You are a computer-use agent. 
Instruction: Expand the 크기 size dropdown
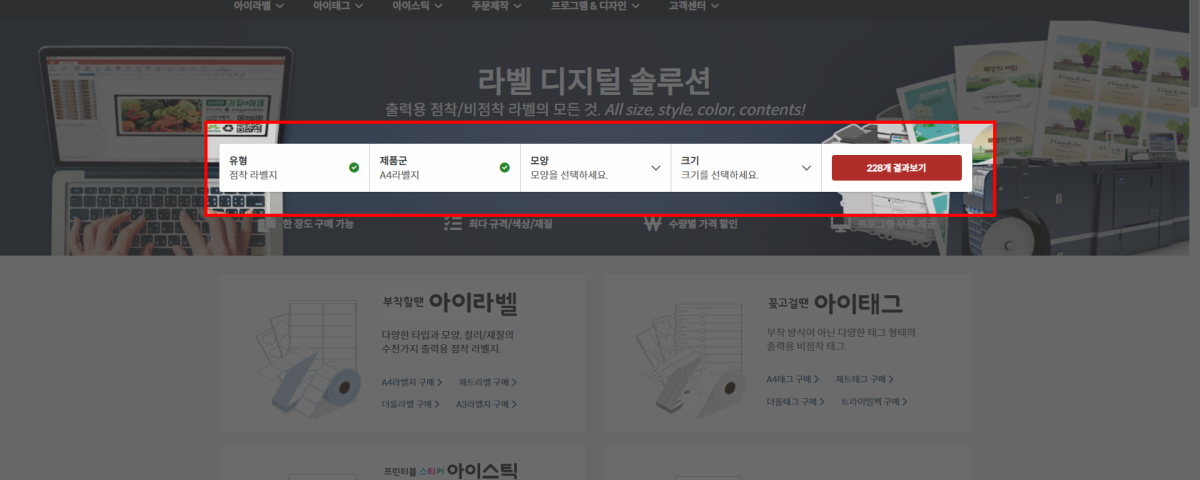click(745, 167)
